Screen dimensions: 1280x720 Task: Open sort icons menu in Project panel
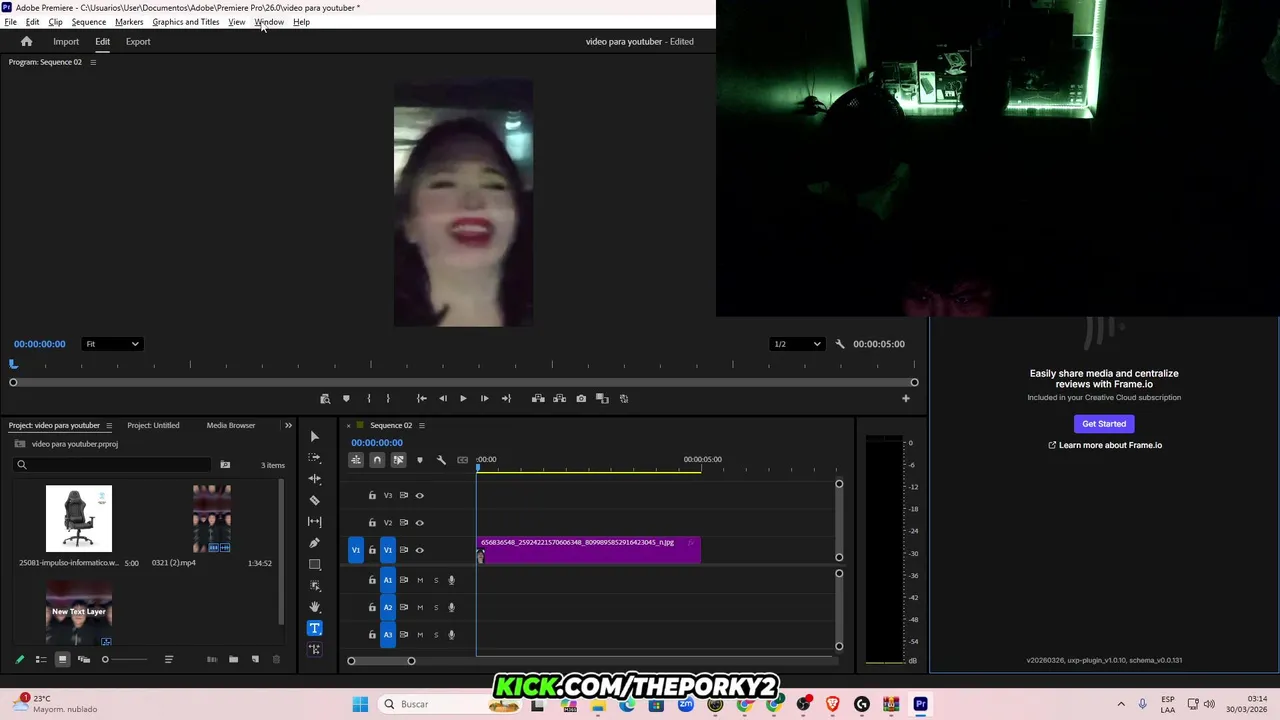(x=169, y=659)
